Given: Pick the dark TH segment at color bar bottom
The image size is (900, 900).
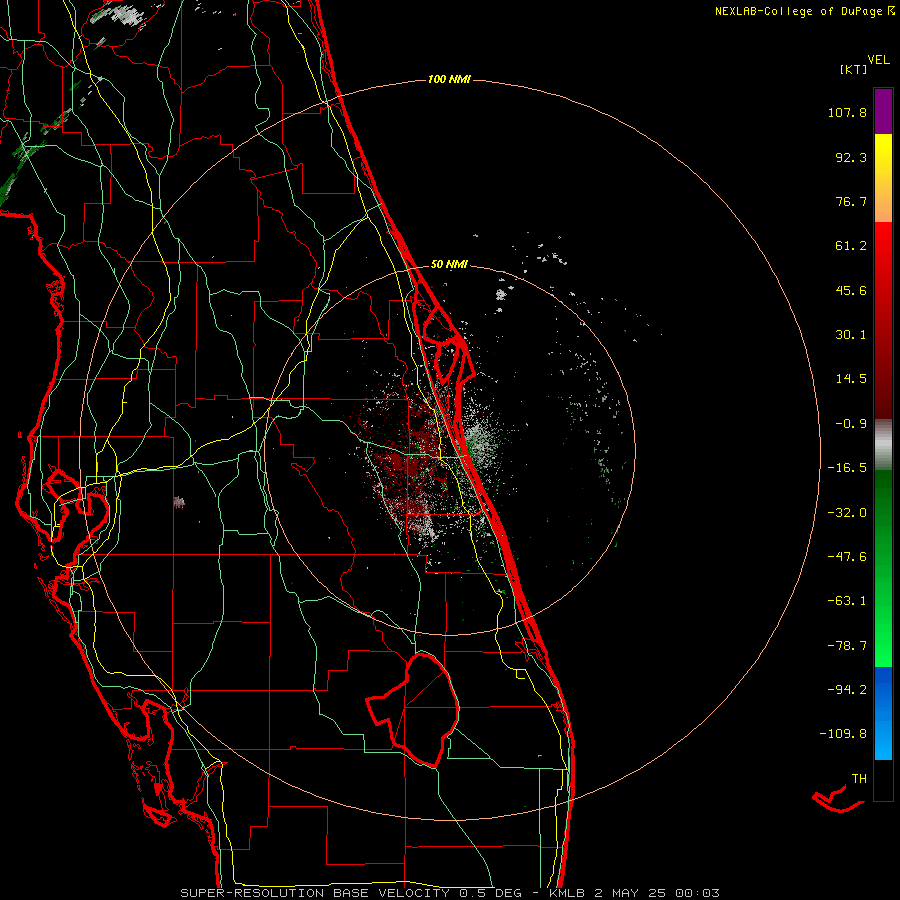Looking at the screenshot, I should pos(883,779).
